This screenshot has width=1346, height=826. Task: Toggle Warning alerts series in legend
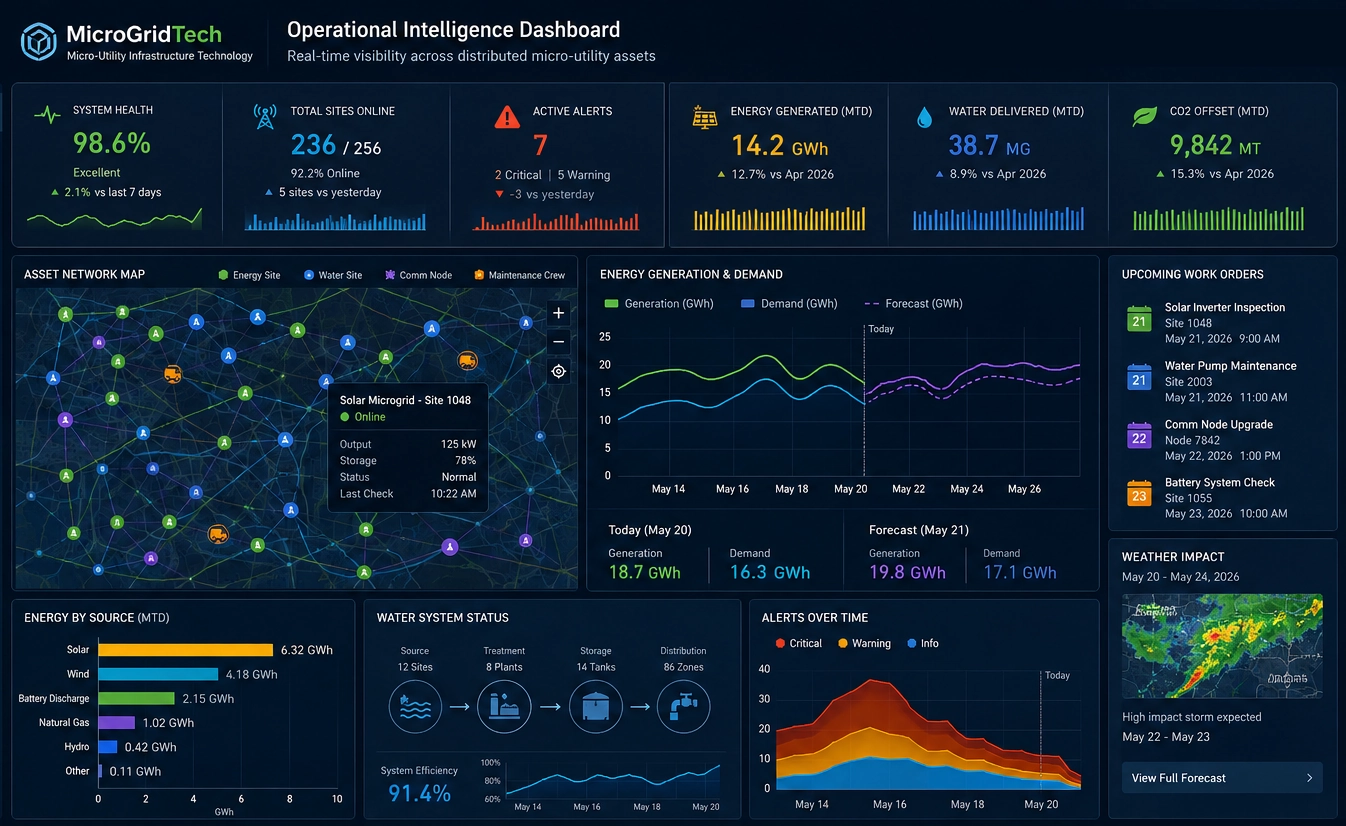(x=864, y=644)
